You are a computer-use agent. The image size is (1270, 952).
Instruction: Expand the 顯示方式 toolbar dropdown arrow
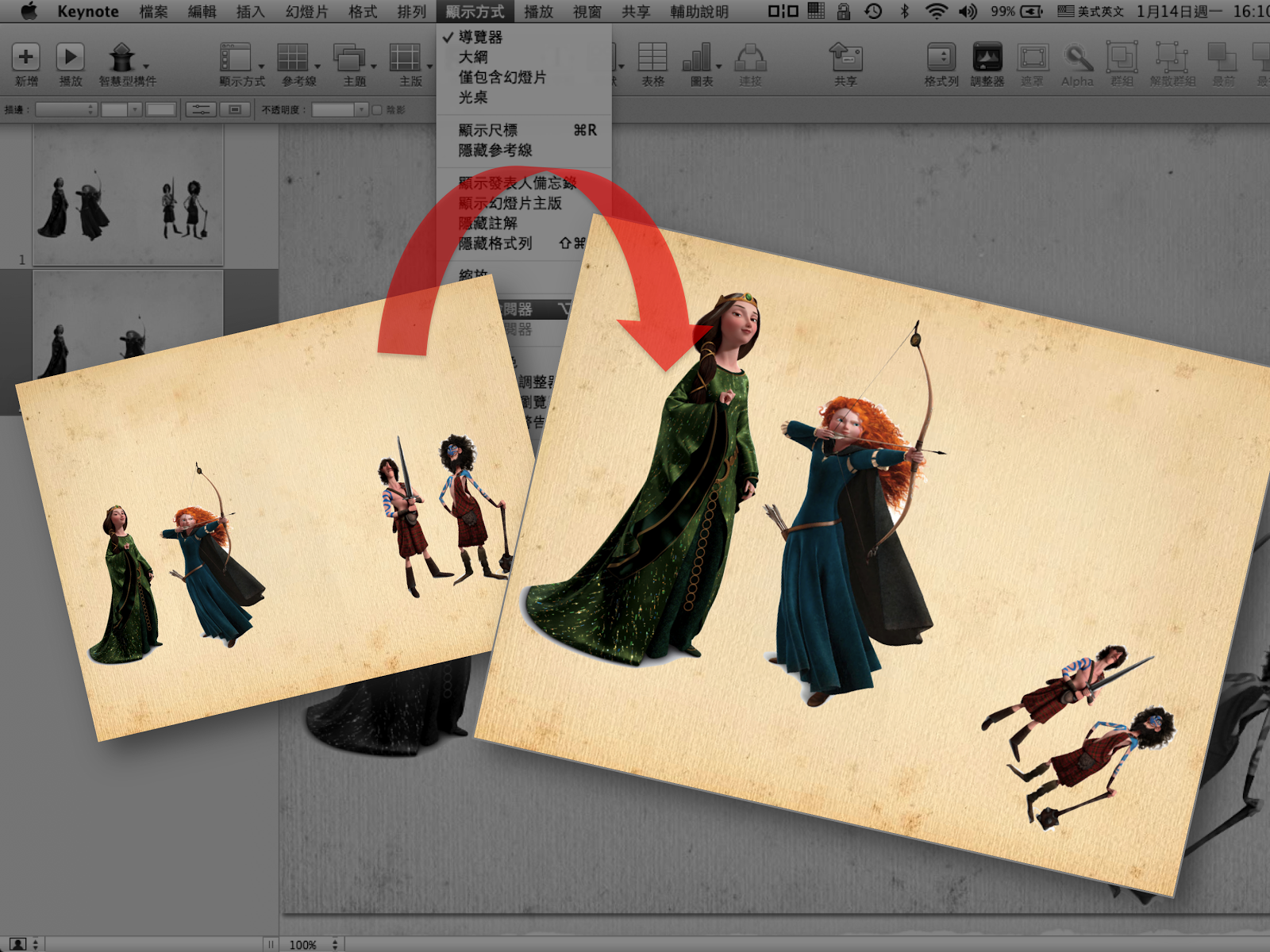pyautogui.click(x=260, y=67)
